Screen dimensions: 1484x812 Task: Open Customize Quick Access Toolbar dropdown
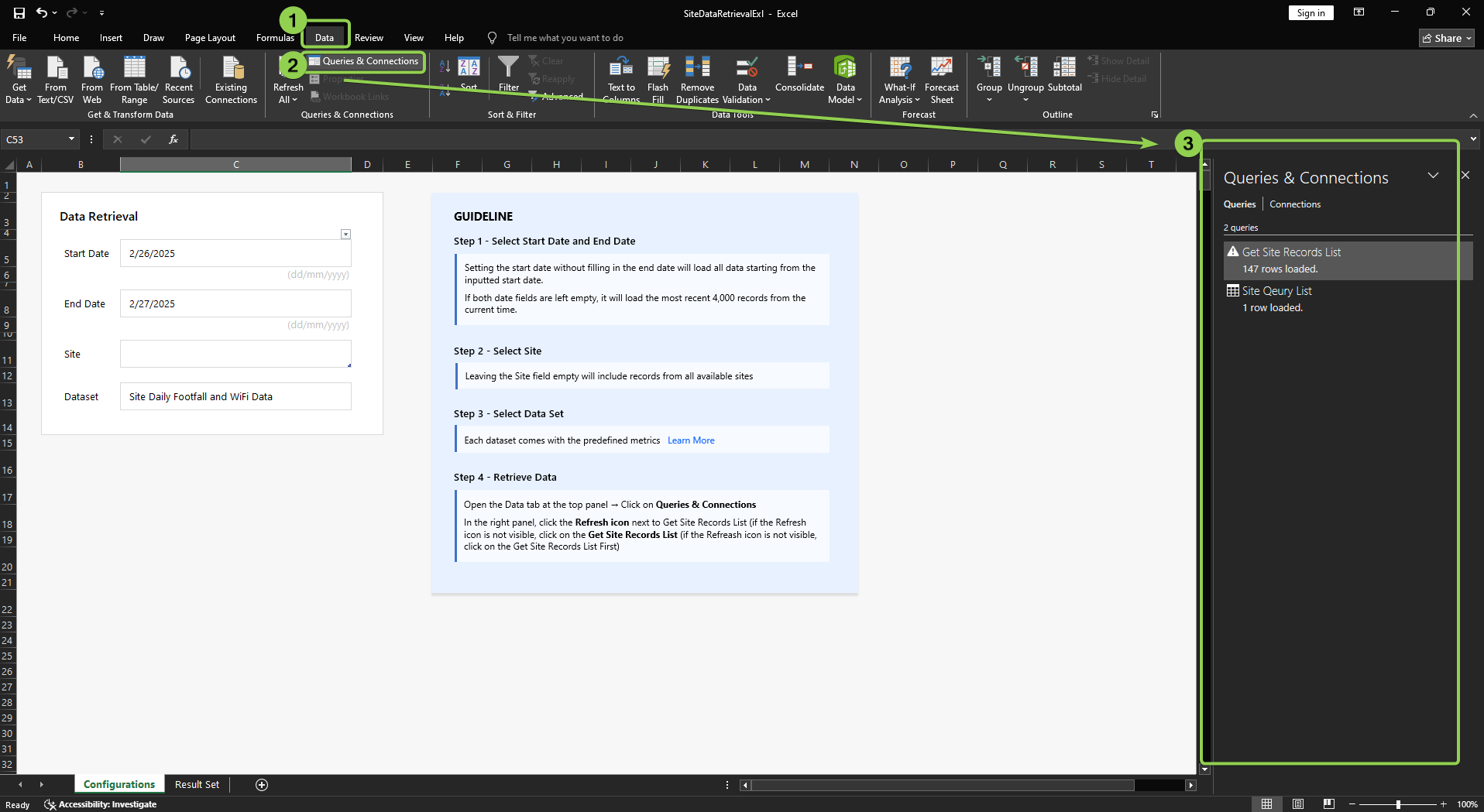pos(102,13)
